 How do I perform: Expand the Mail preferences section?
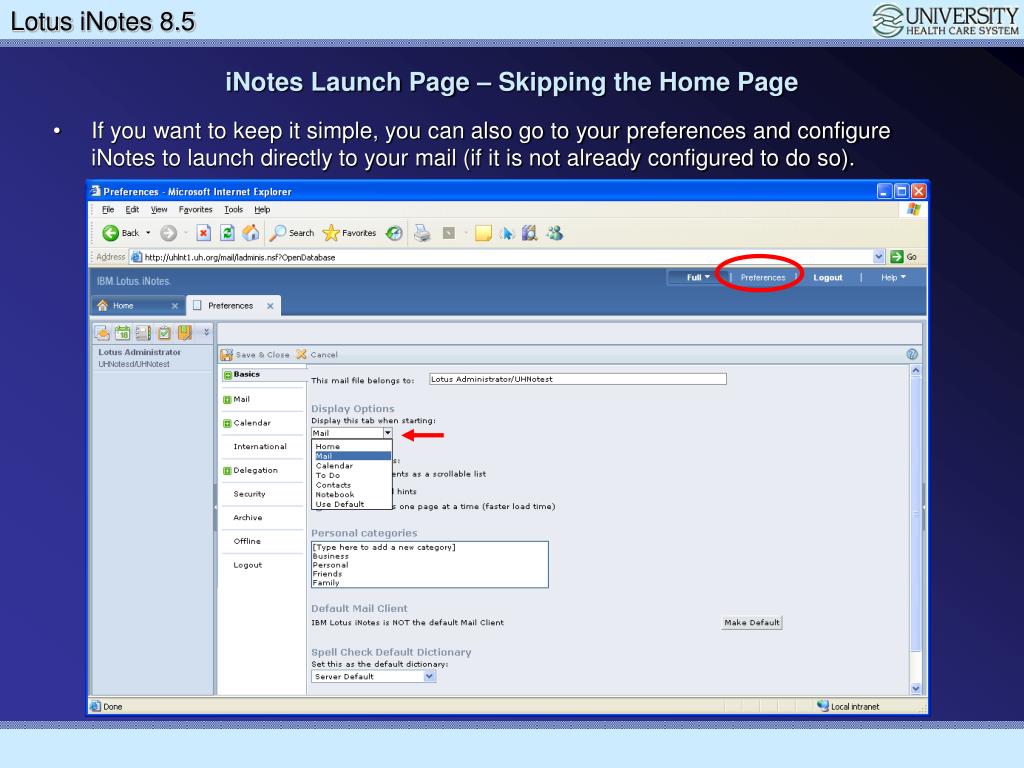tap(227, 400)
